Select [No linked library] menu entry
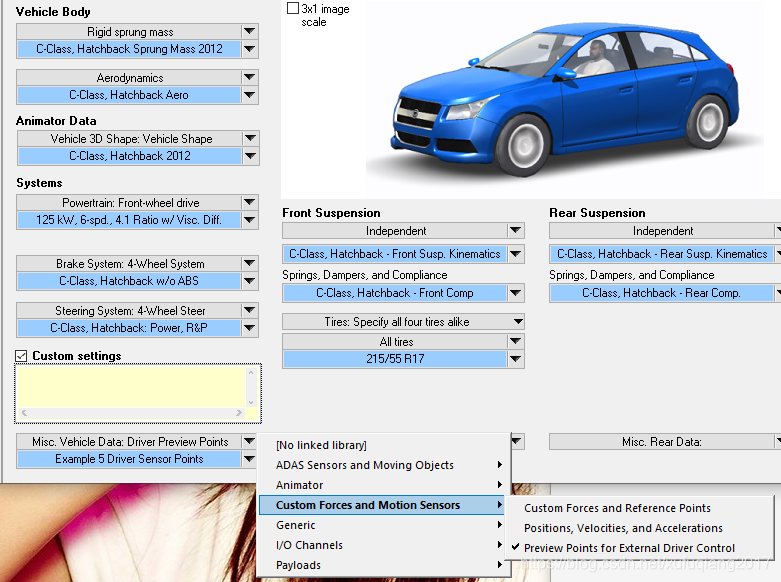This screenshot has width=781, height=582. tap(384, 445)
